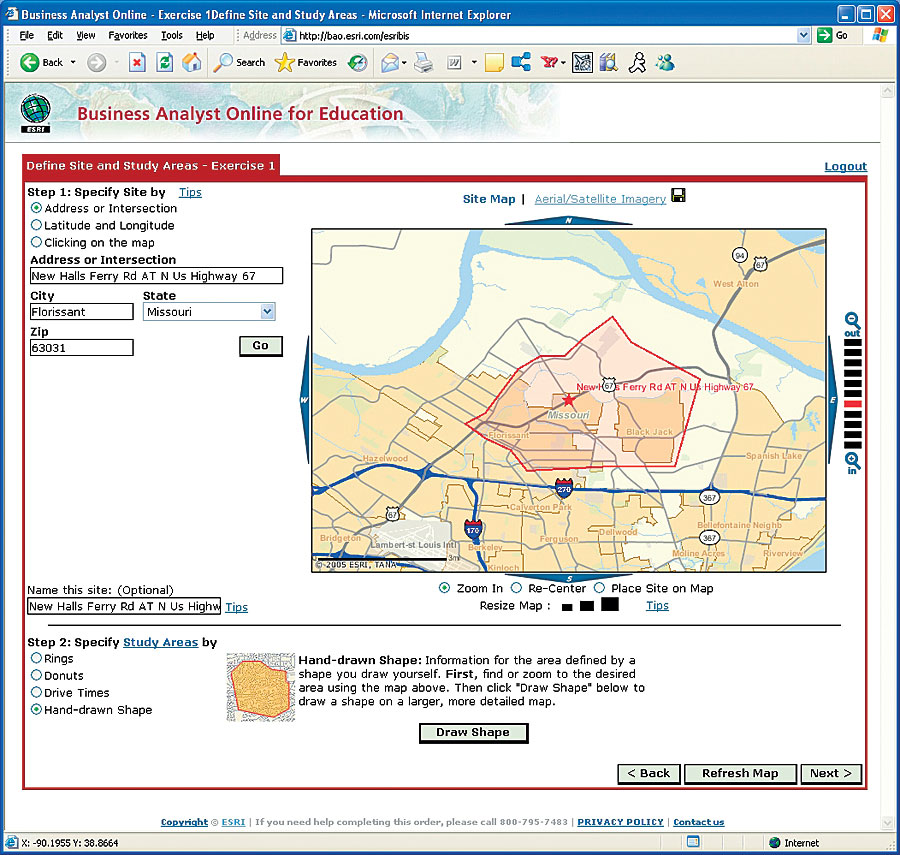Click the ESRI globe logo
This screenshot has height=855, width=900.
click(x=36, y=114)
